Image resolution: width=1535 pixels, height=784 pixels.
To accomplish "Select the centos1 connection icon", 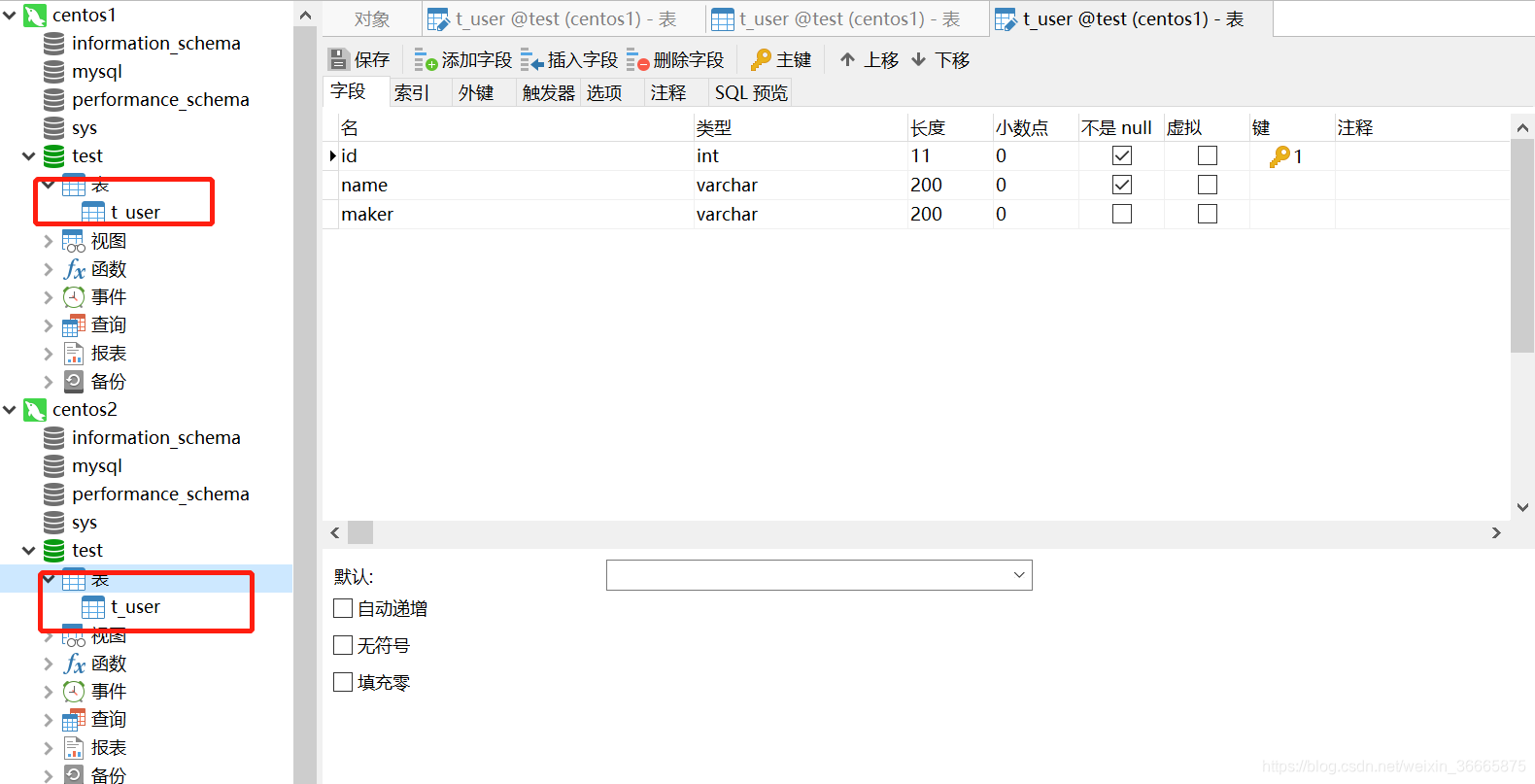I will 35,15.
